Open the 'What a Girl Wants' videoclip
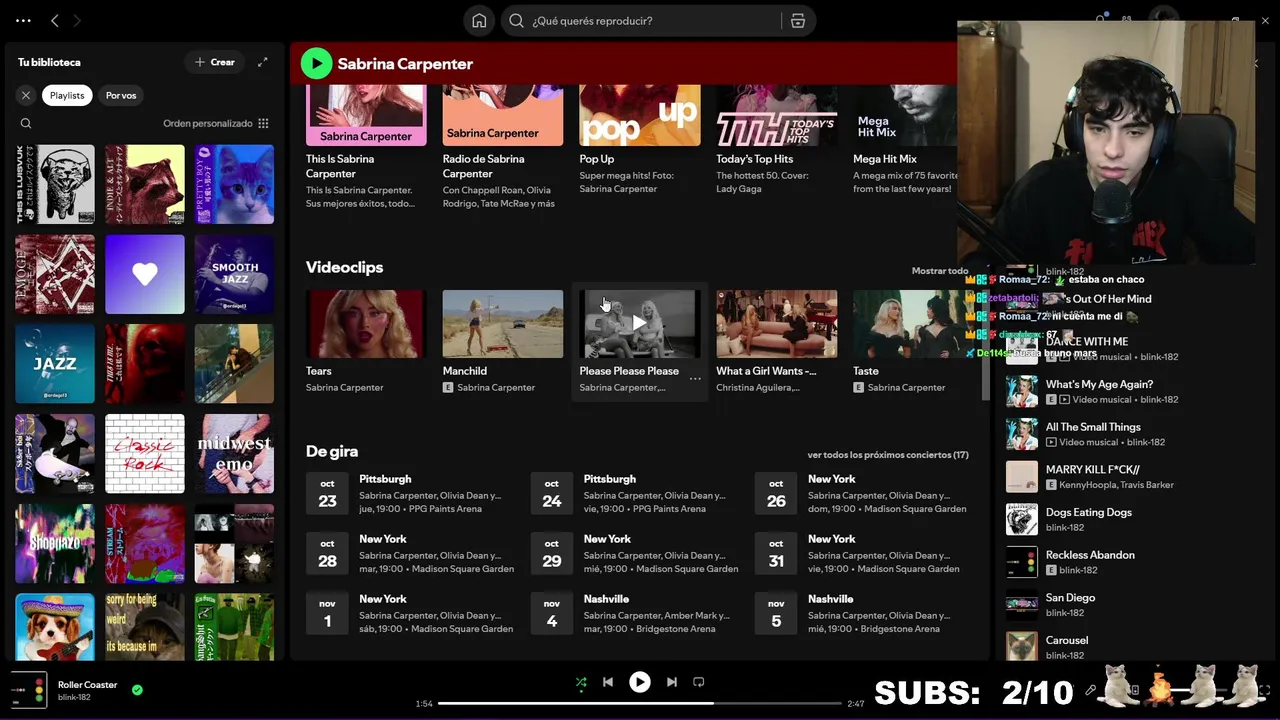 (x=776, y=341)
